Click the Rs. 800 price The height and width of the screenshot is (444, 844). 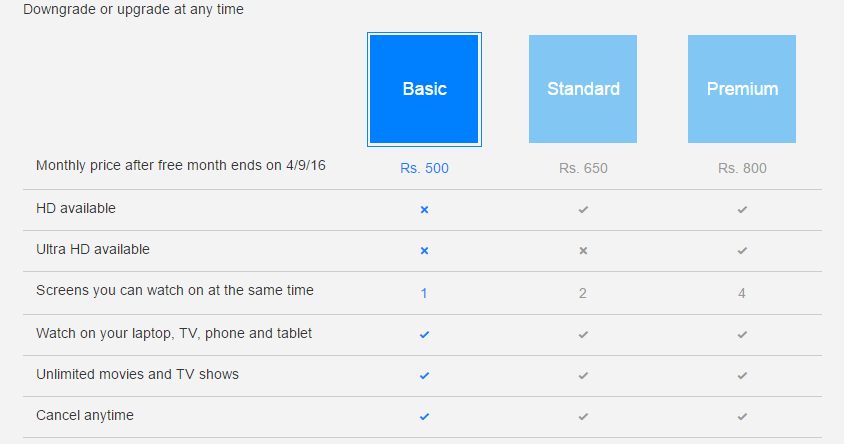click(x=742, y=168)
